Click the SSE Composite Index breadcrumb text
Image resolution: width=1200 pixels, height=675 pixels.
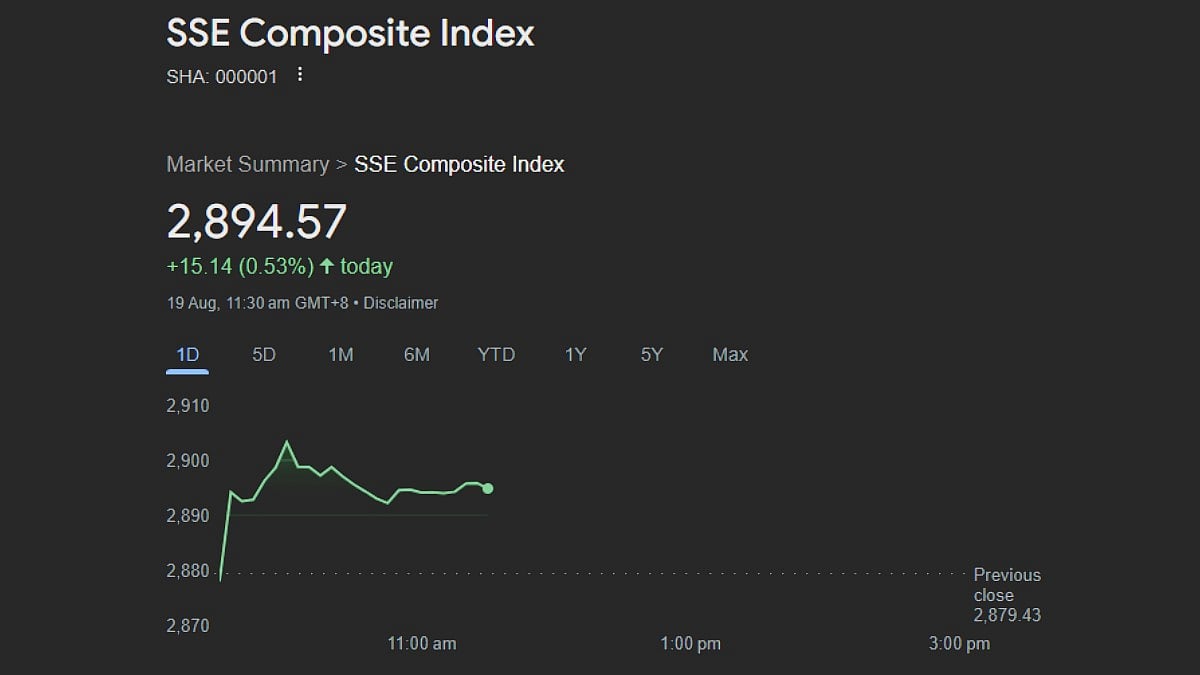(459, 164)
